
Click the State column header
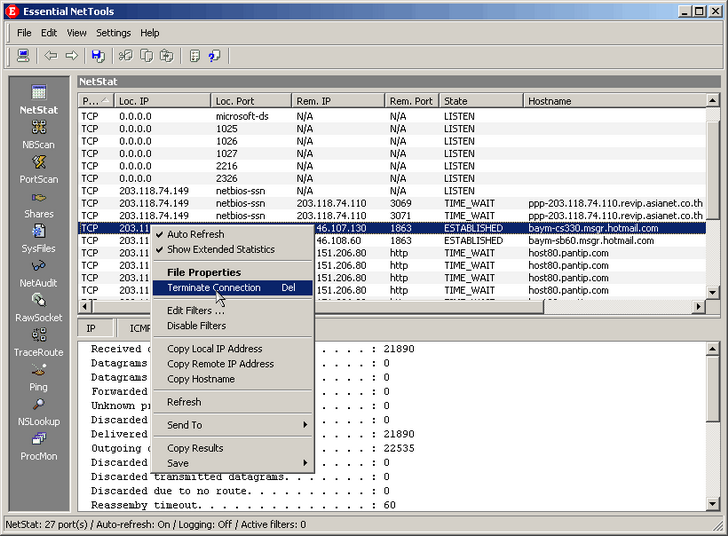[481, 101]
